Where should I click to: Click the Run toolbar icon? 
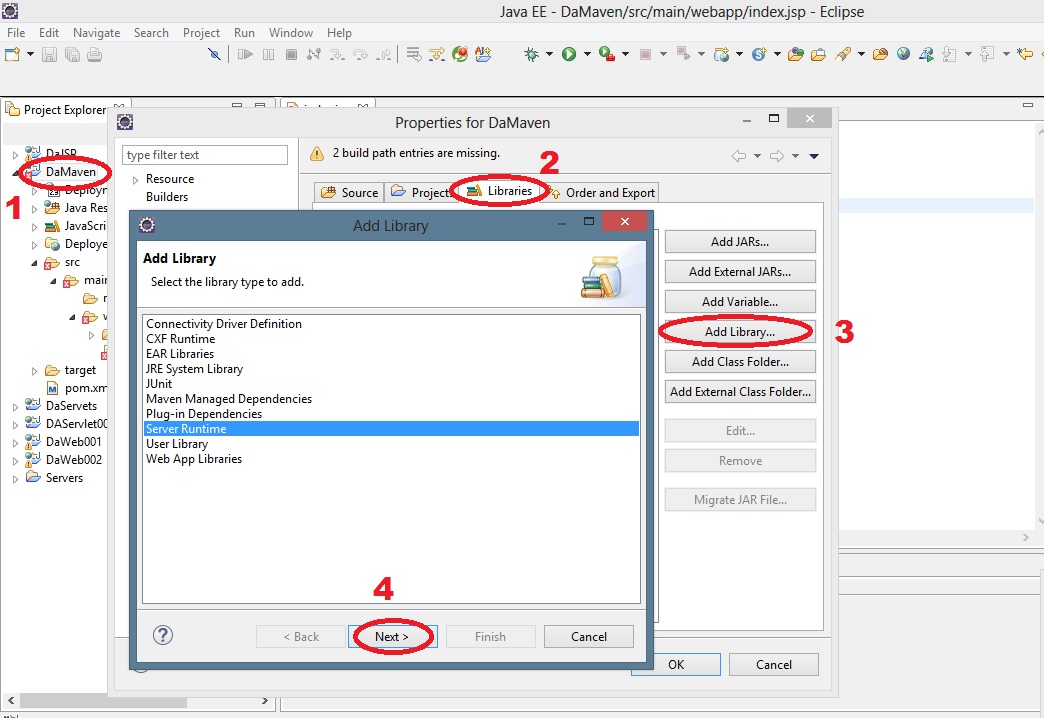pos(568,54)
